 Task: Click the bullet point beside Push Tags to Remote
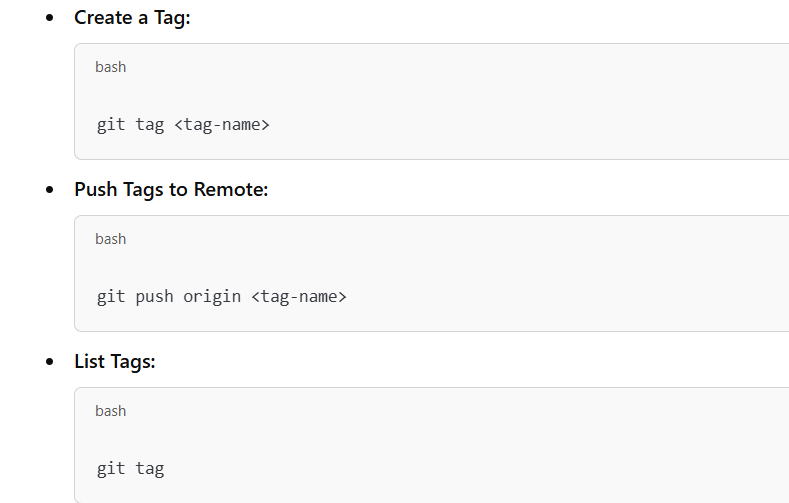pyautogui.click(x=50, y=190)
